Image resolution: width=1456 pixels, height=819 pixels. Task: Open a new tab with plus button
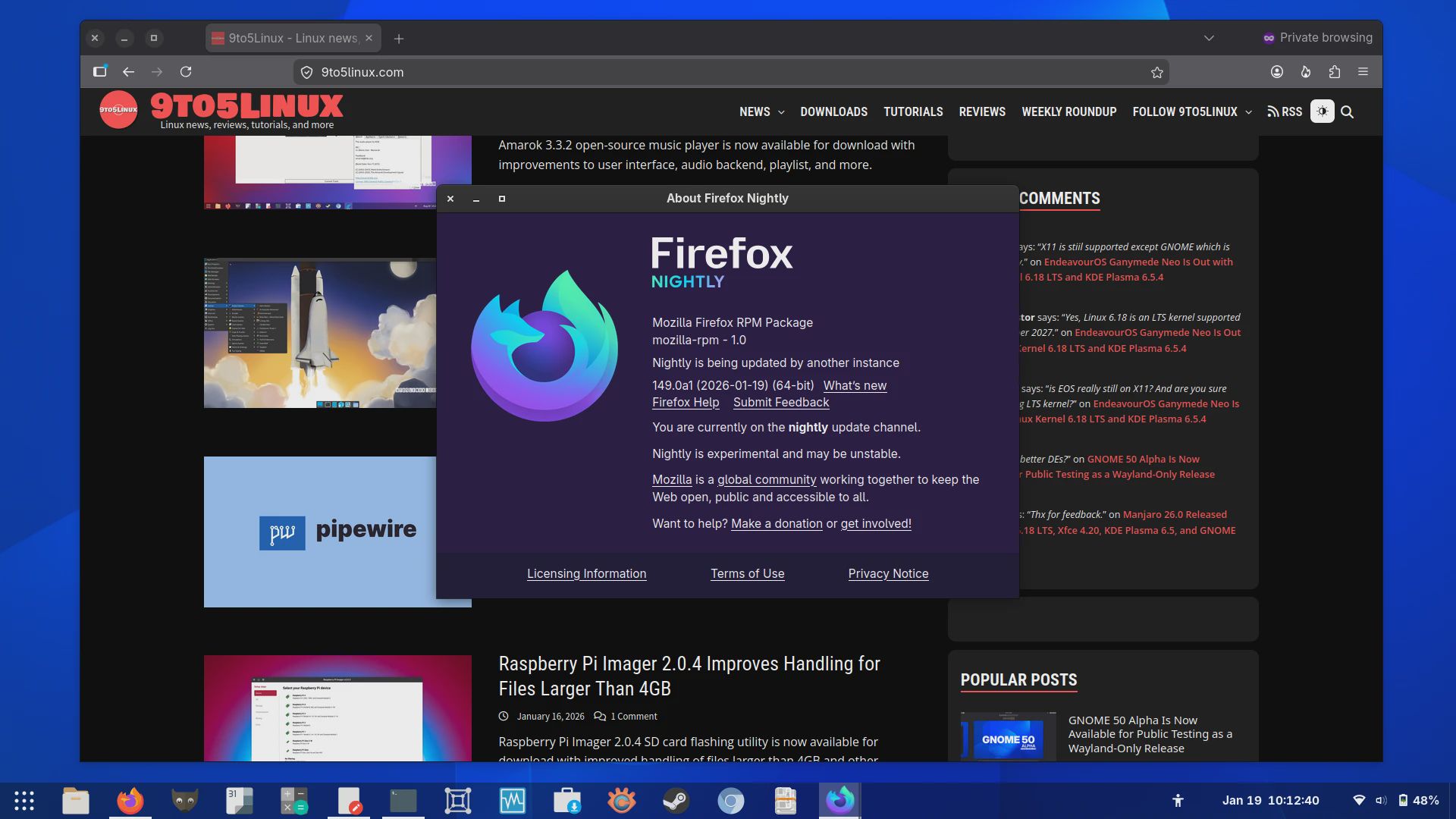pyautogui.click(x=399, y=39)
